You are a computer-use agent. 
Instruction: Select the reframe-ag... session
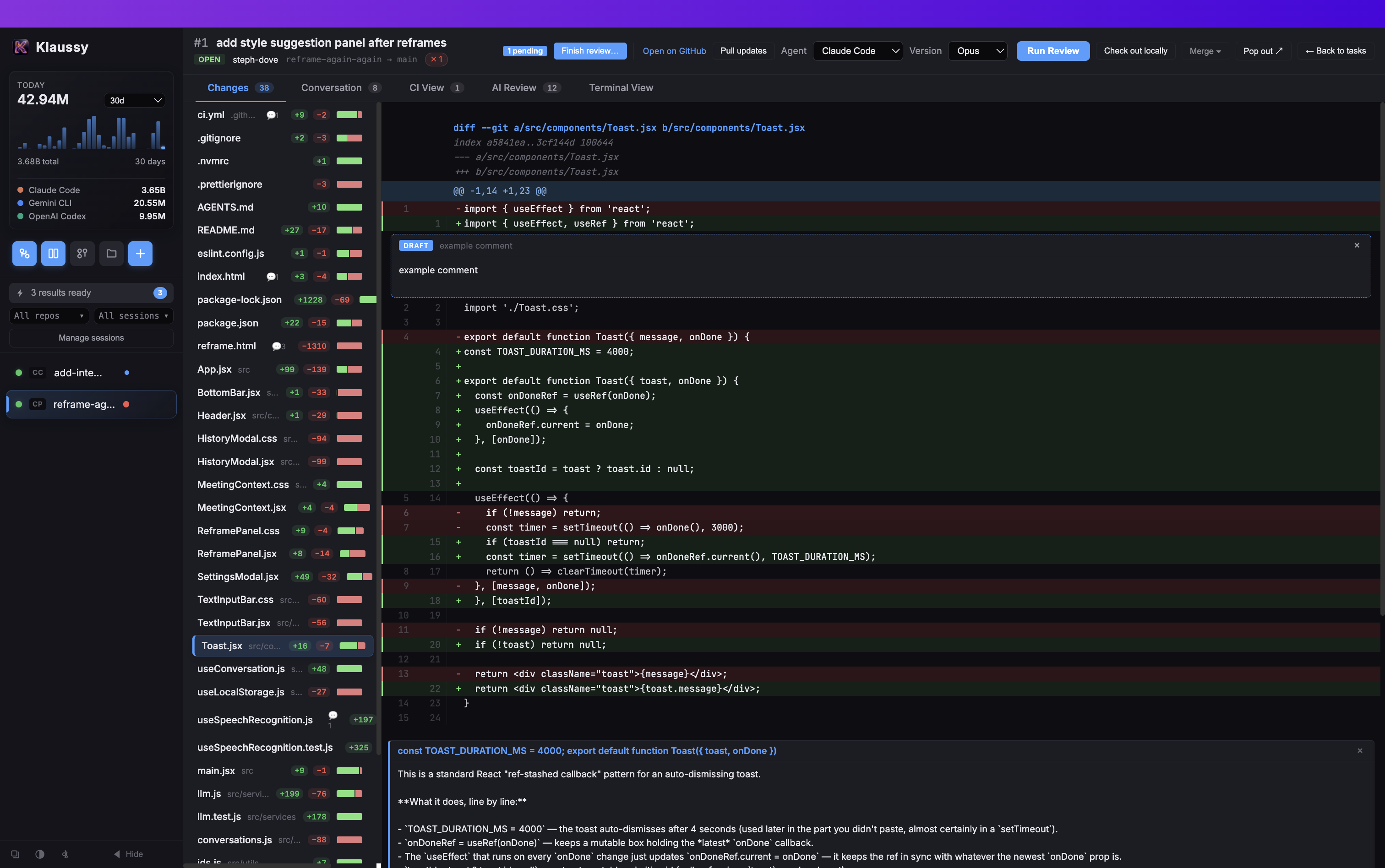tap(91, 404)
